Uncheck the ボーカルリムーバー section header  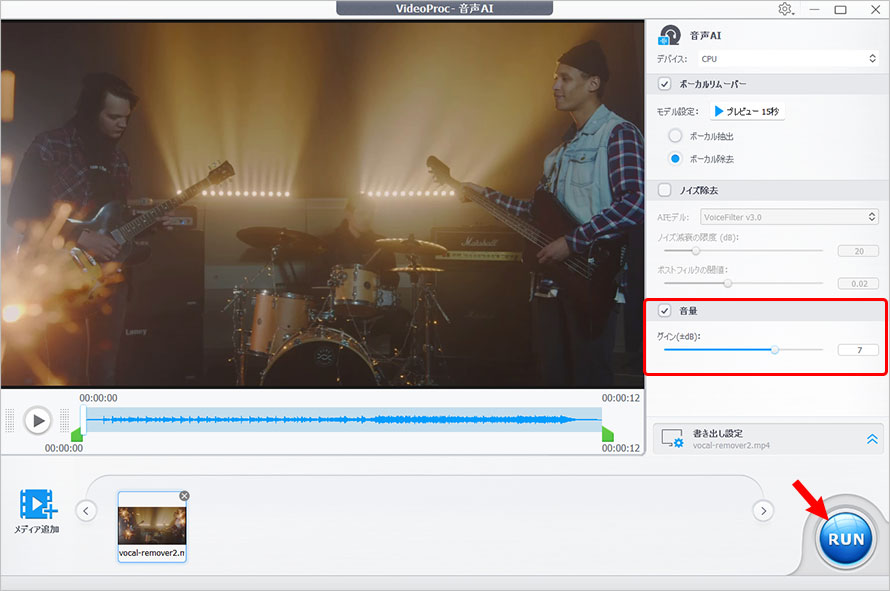[x=663, y=84]
